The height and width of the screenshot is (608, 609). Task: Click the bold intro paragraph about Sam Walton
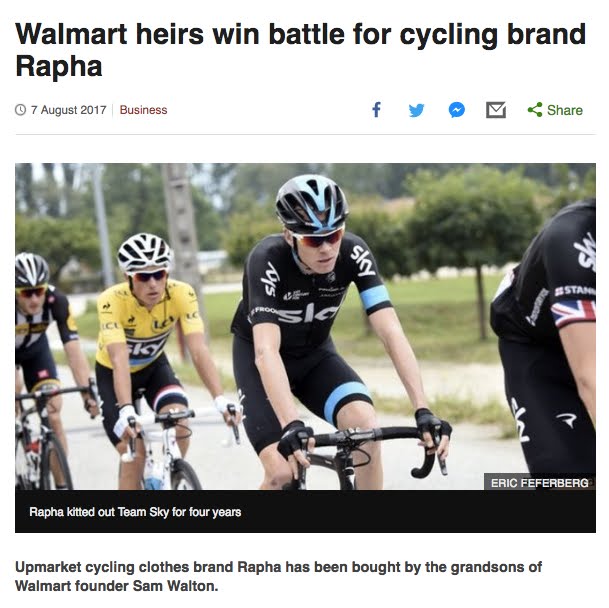278,576
